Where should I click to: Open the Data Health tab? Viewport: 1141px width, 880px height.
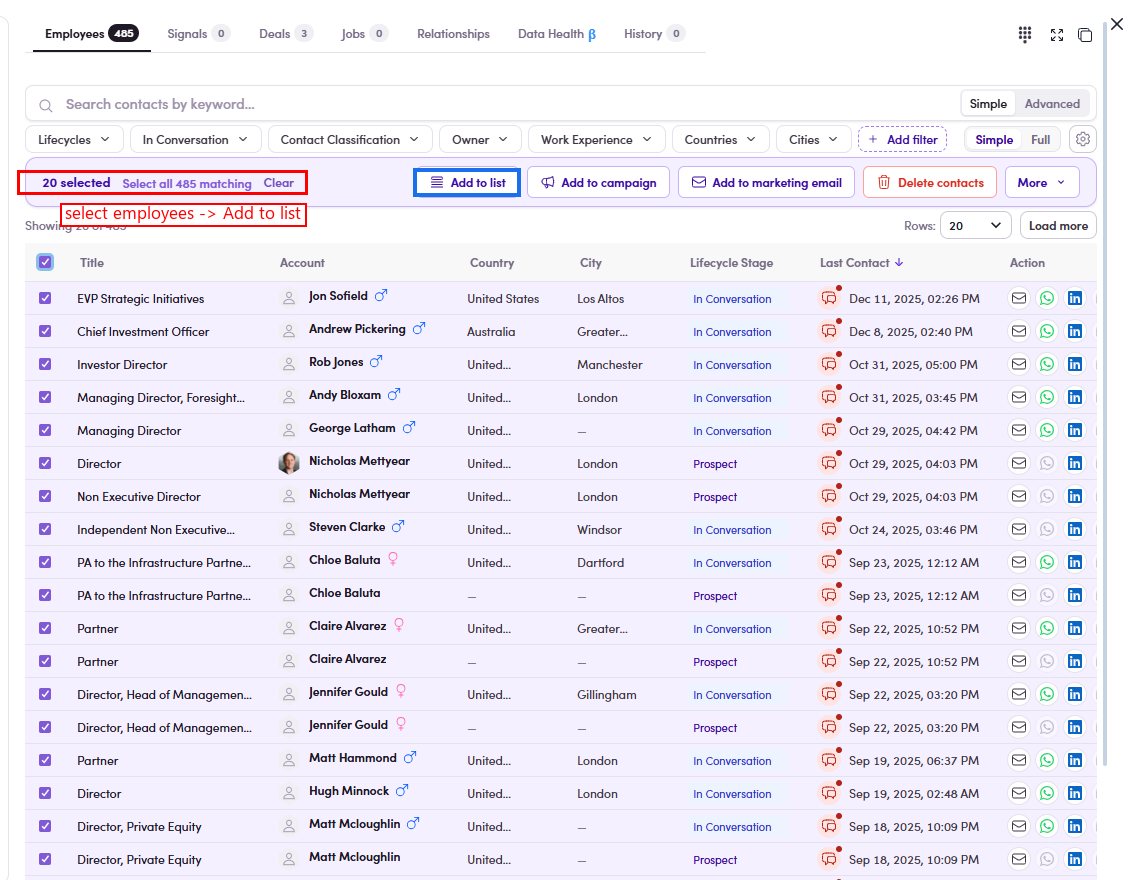[557, 33]
